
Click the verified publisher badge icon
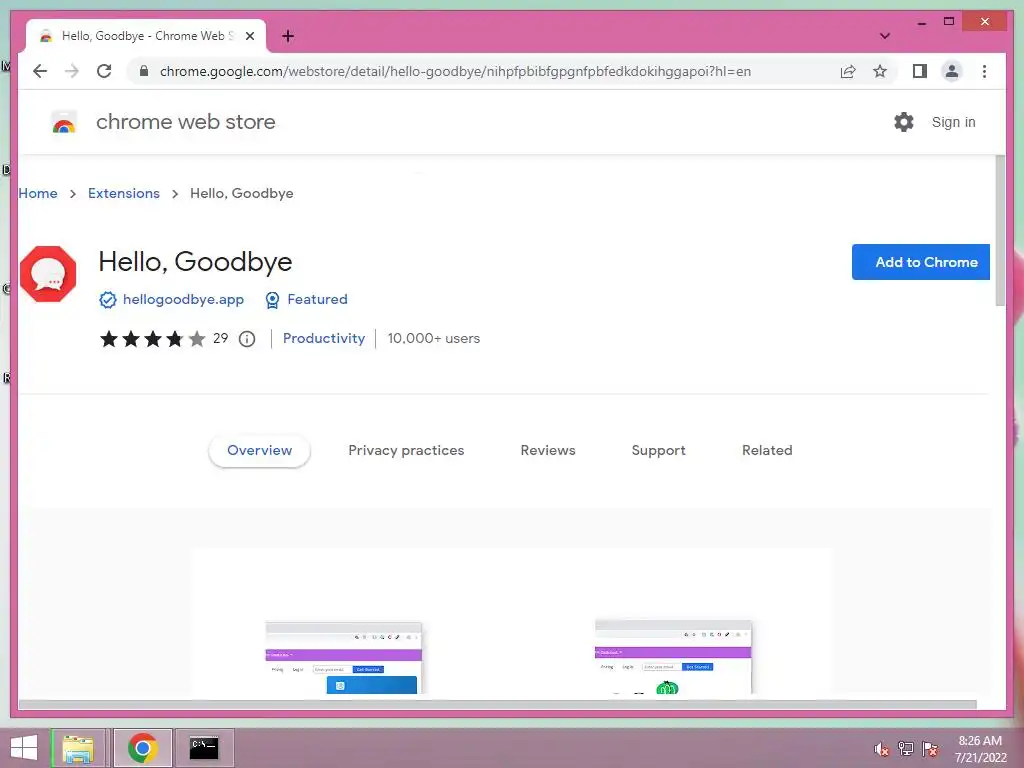(x=108, y=300)
